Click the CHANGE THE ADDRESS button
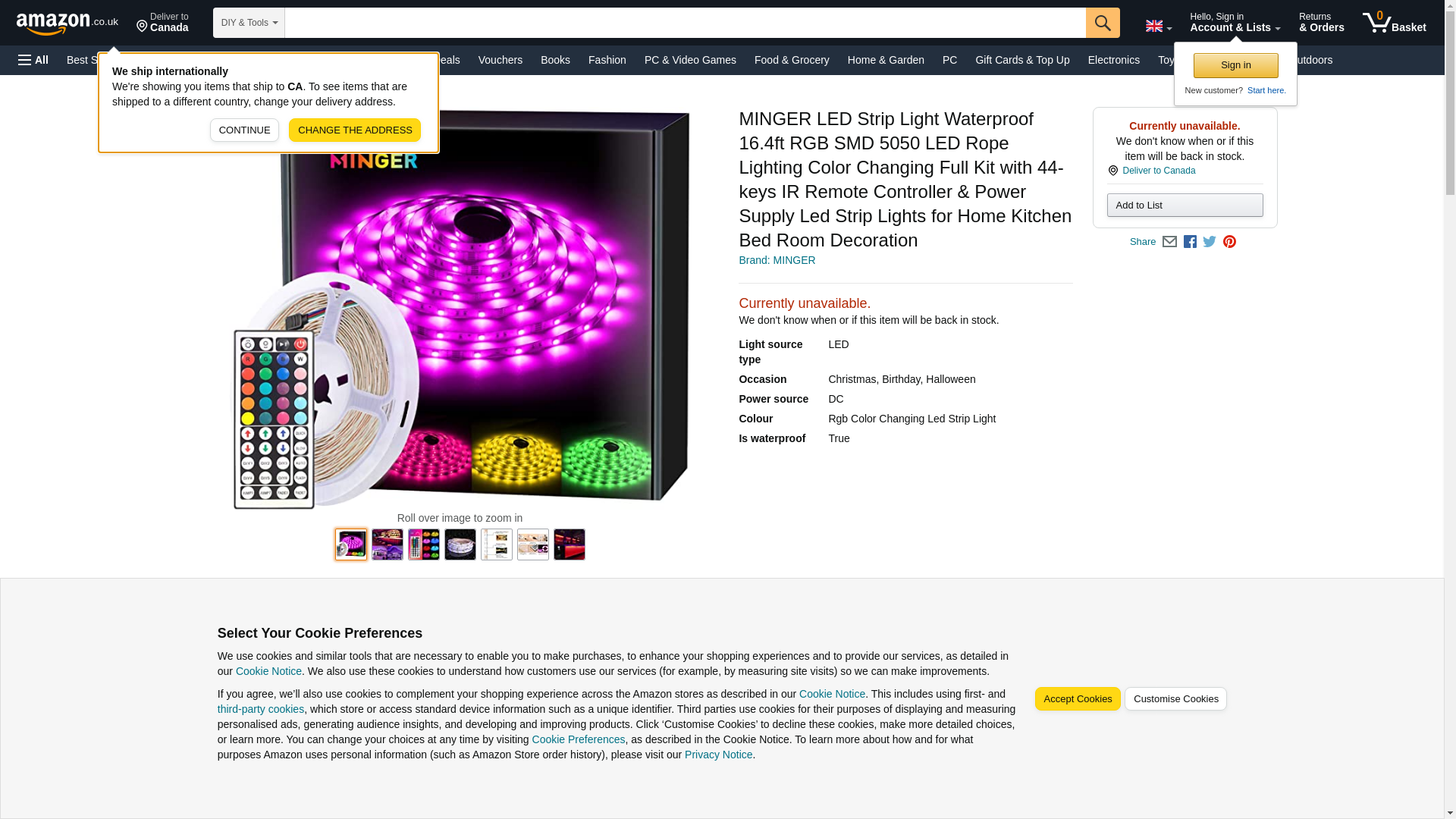The image size is (1456, 819). point(354,130)
